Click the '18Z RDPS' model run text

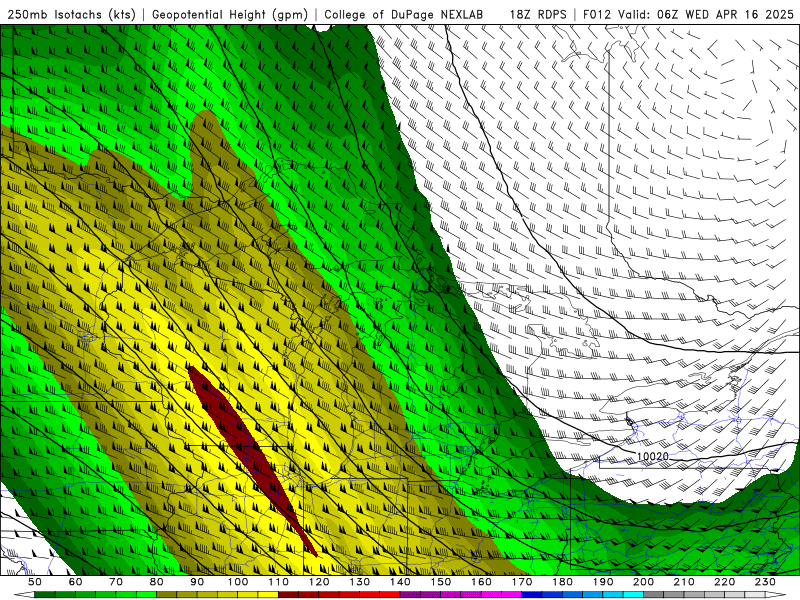[x=538, y=14]
